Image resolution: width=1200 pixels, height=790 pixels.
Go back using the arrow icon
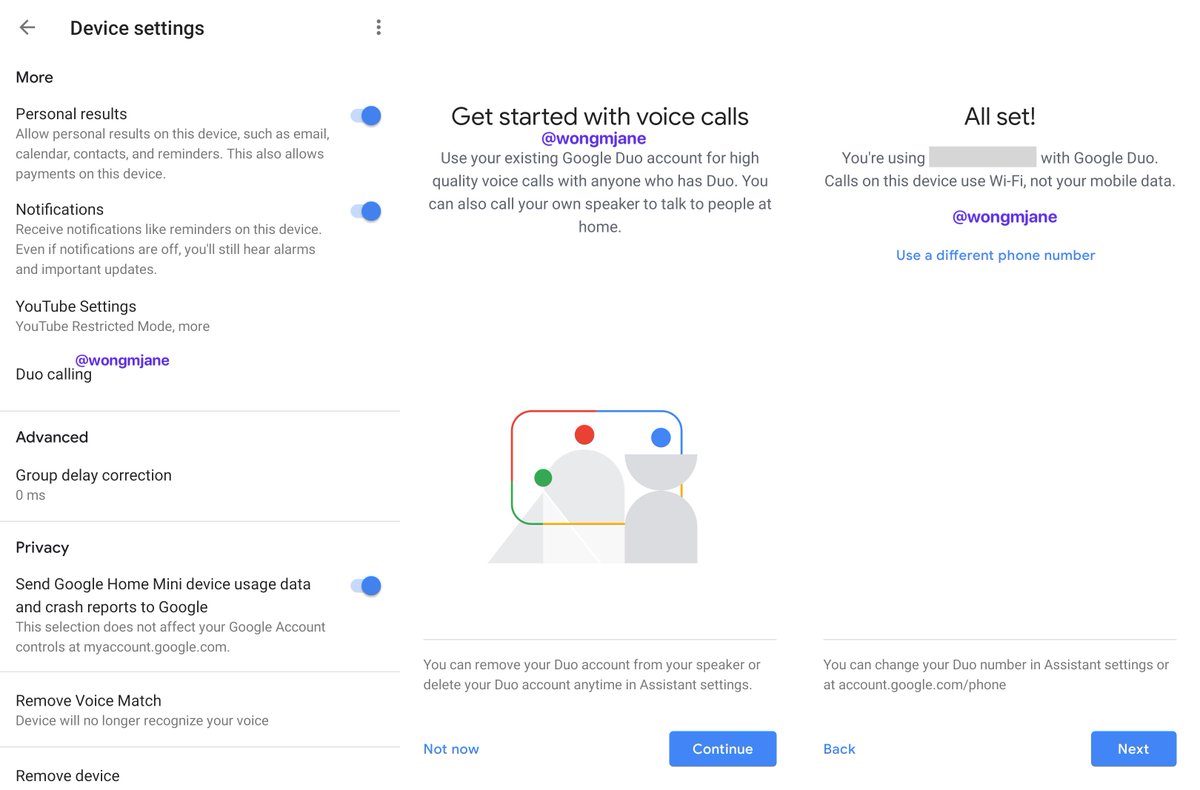pyautogui.click(x=27, y=28)
